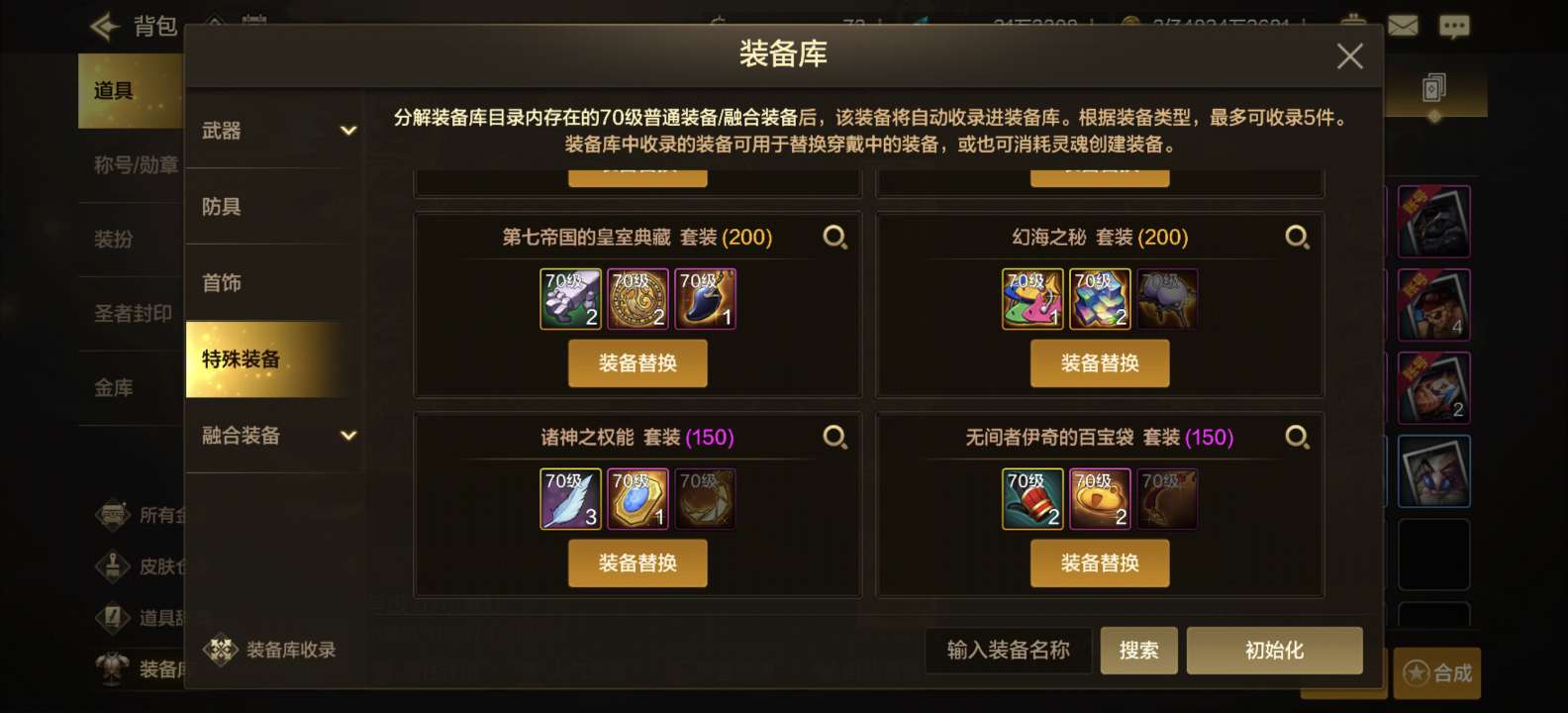Select the feather item in 诸神之权能 set
Screen dimensions: 1568x713
point(570,499)
